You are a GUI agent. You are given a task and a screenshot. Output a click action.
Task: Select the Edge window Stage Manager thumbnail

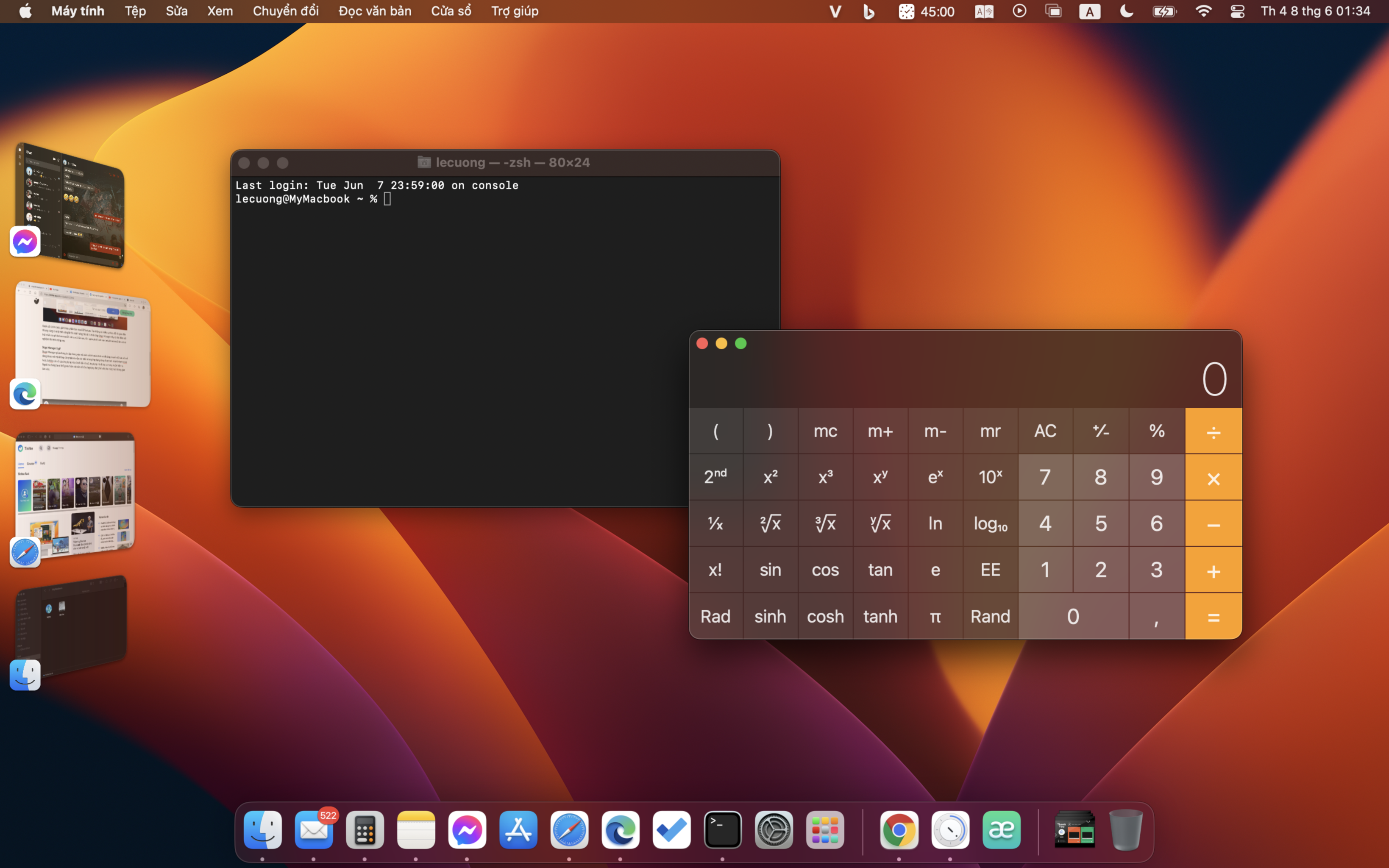[83, 345]
